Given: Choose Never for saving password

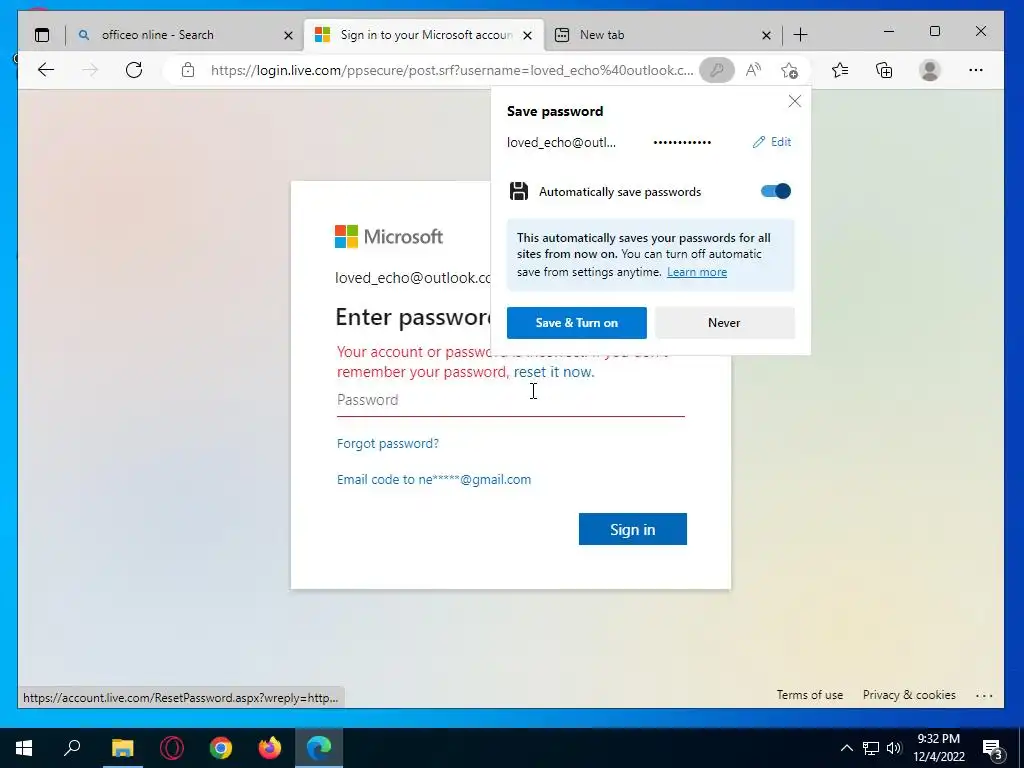Looking at the screenshot, I should point(724,323).
